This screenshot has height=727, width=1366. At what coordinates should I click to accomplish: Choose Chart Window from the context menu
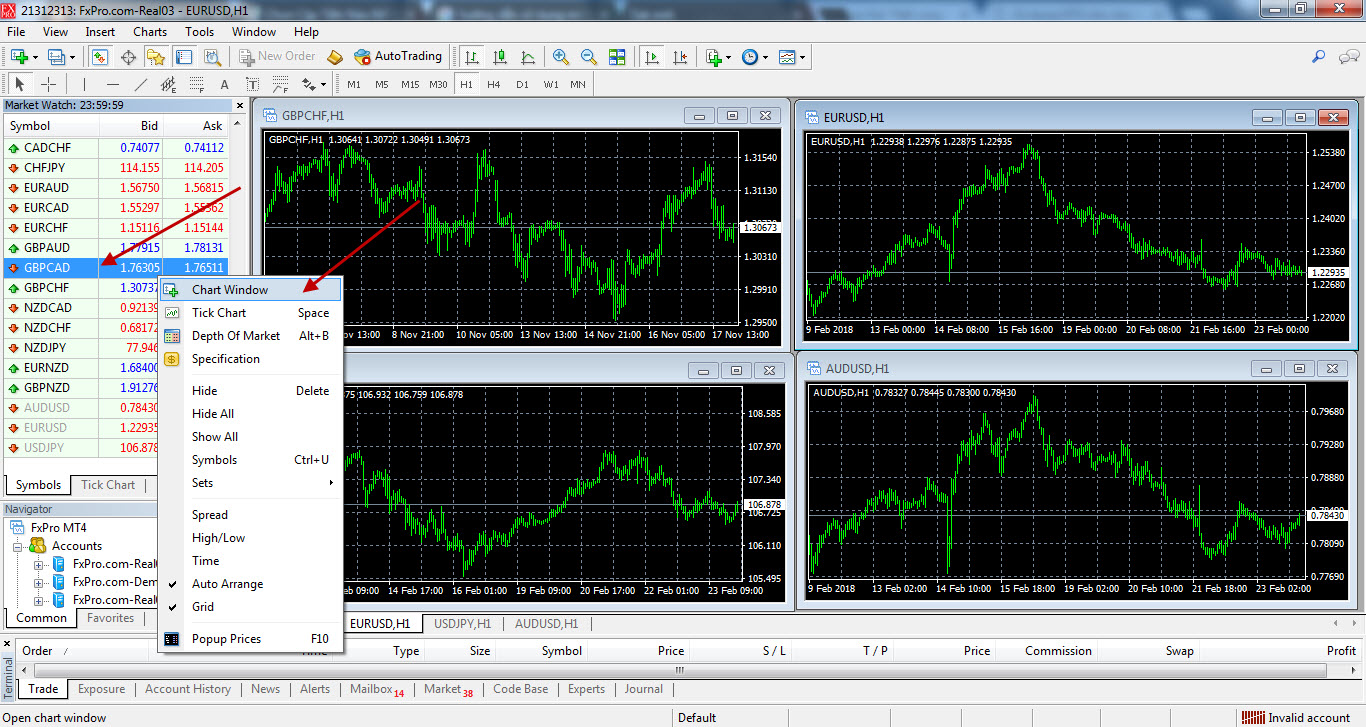[250, 290]
